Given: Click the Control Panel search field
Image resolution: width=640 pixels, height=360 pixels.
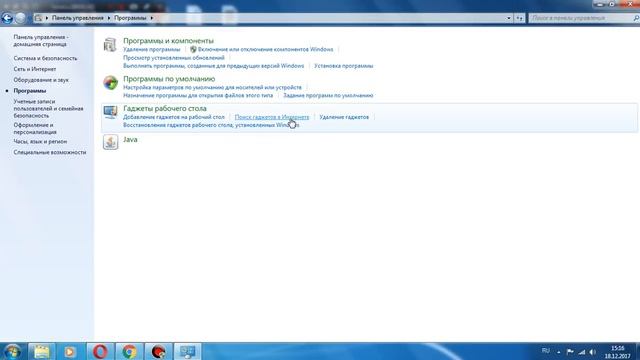Looking at the screenshot, I should point(584,18).
